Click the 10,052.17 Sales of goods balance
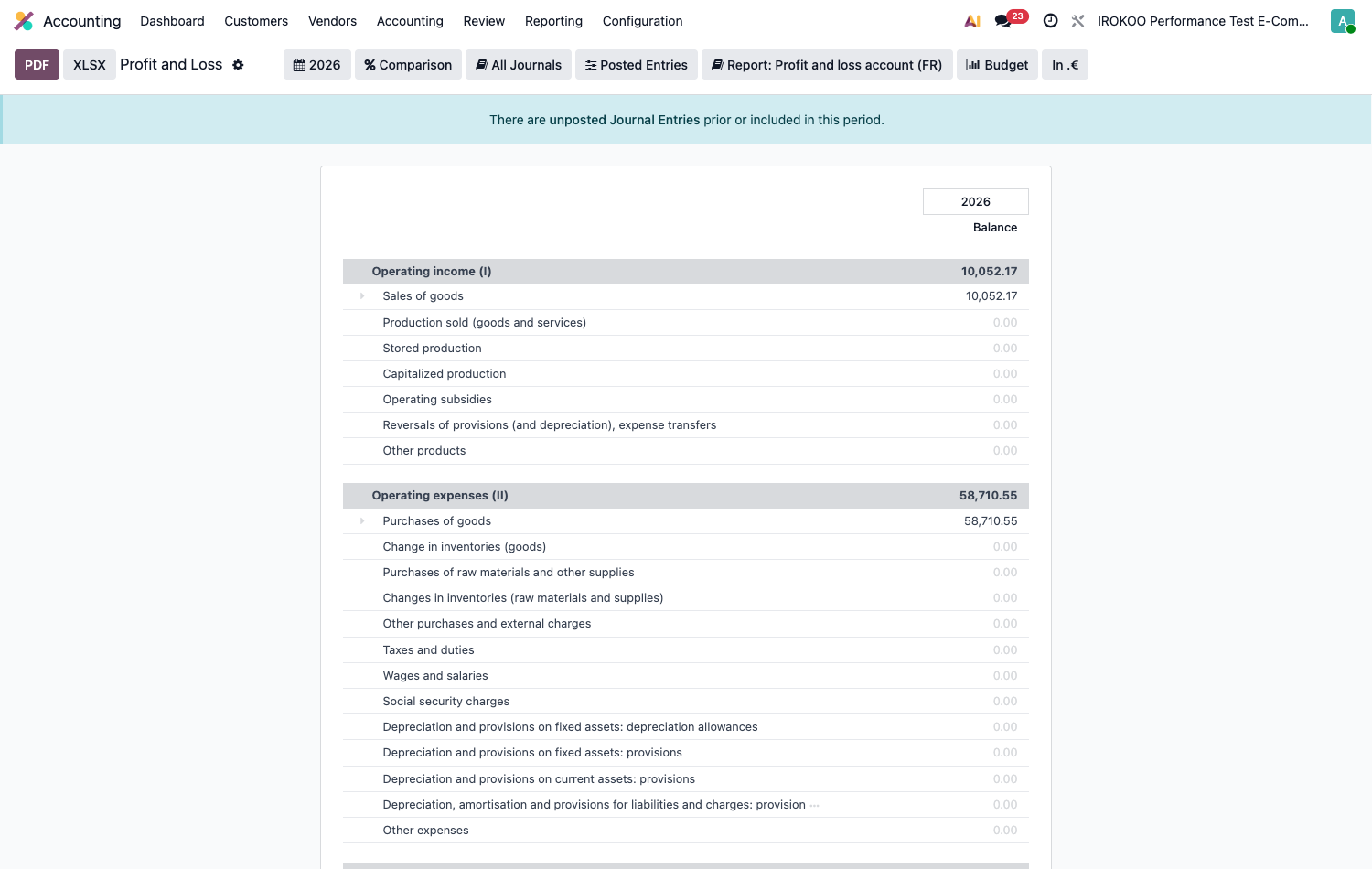The height and width of the screenshot is (869, 1372). click(x=991, y=296)
